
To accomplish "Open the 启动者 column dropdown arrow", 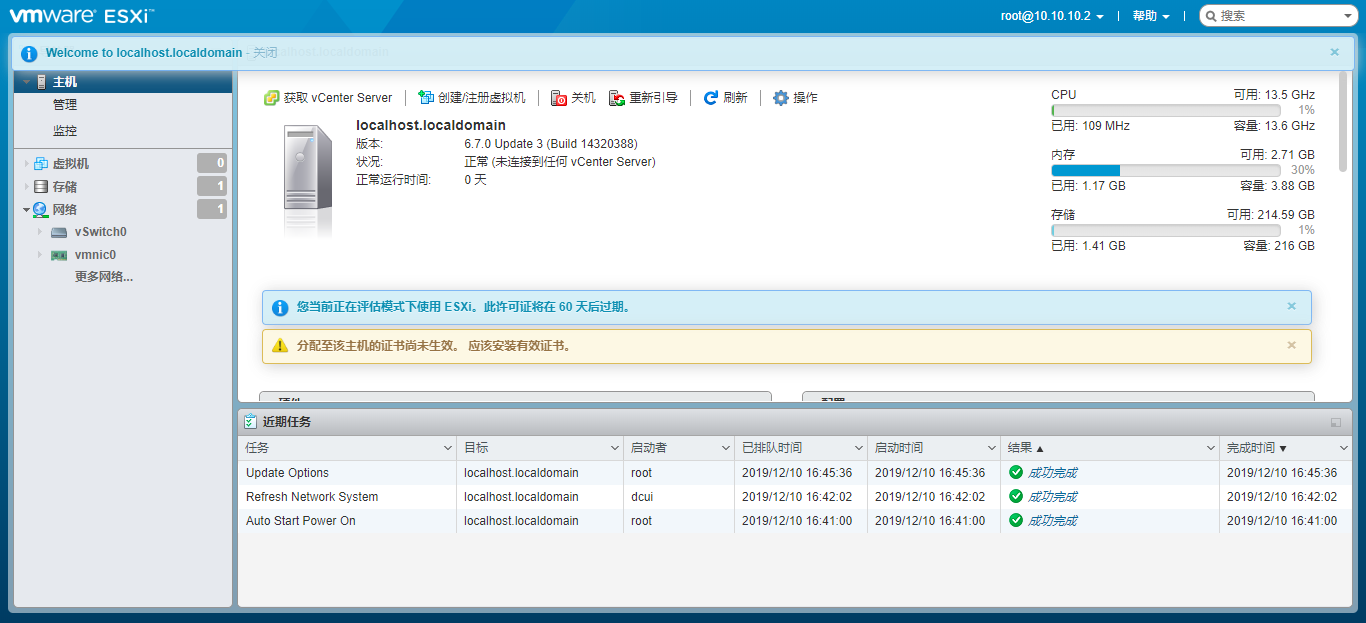I will 725,449.
